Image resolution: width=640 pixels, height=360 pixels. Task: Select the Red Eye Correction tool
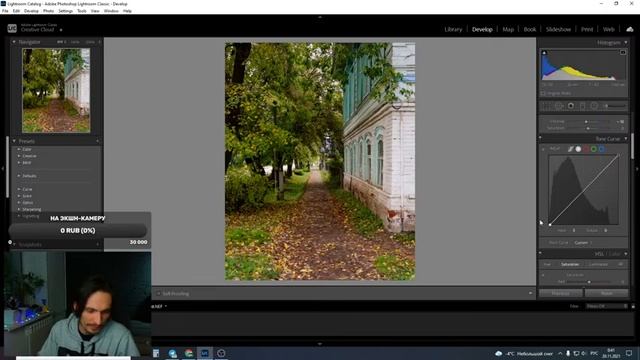(x=571, y=106)
